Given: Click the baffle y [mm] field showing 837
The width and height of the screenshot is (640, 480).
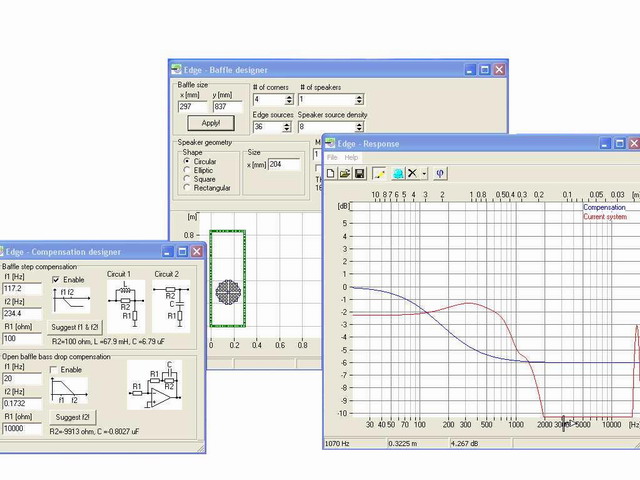Looking at the screenshot, I should [x=228, y=107].
